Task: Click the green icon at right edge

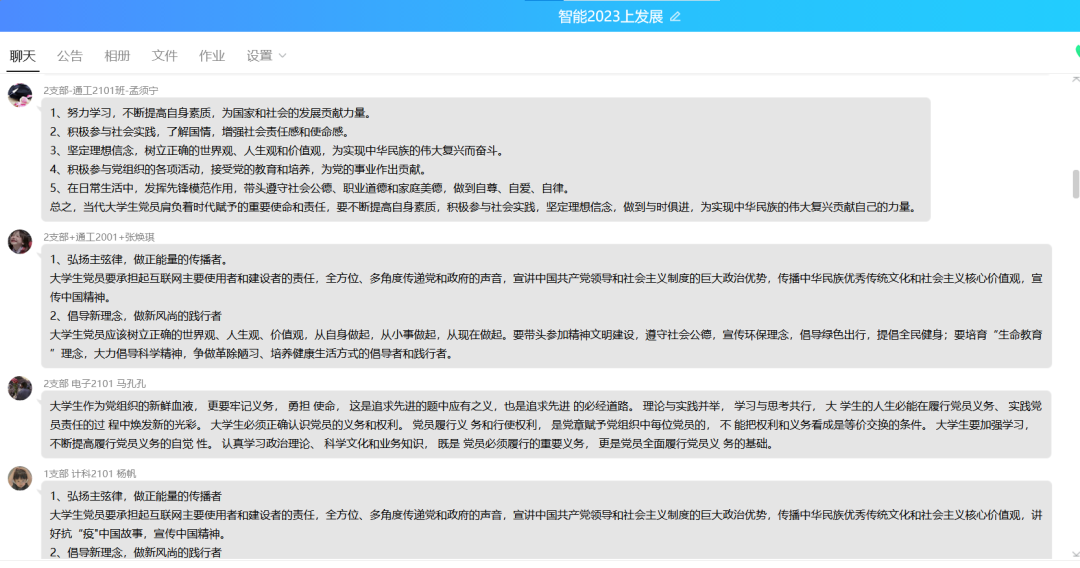Action: (x=1074, y=52)
